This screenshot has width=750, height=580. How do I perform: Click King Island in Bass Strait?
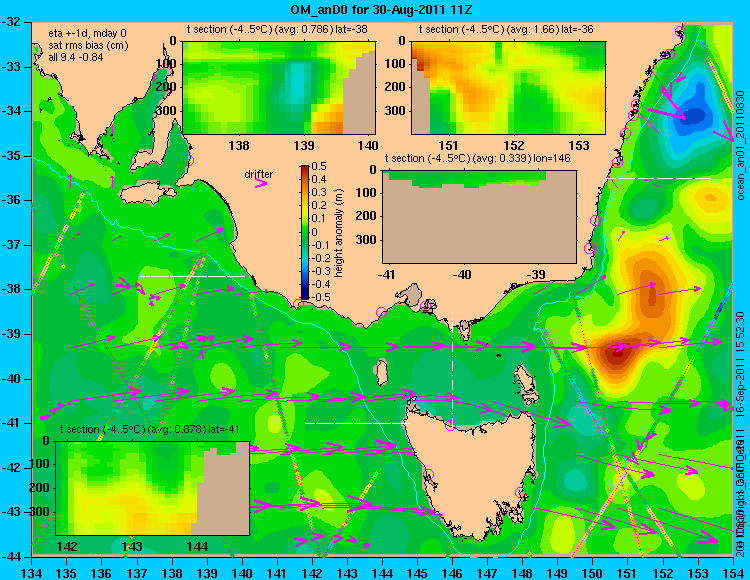[380, 371]
